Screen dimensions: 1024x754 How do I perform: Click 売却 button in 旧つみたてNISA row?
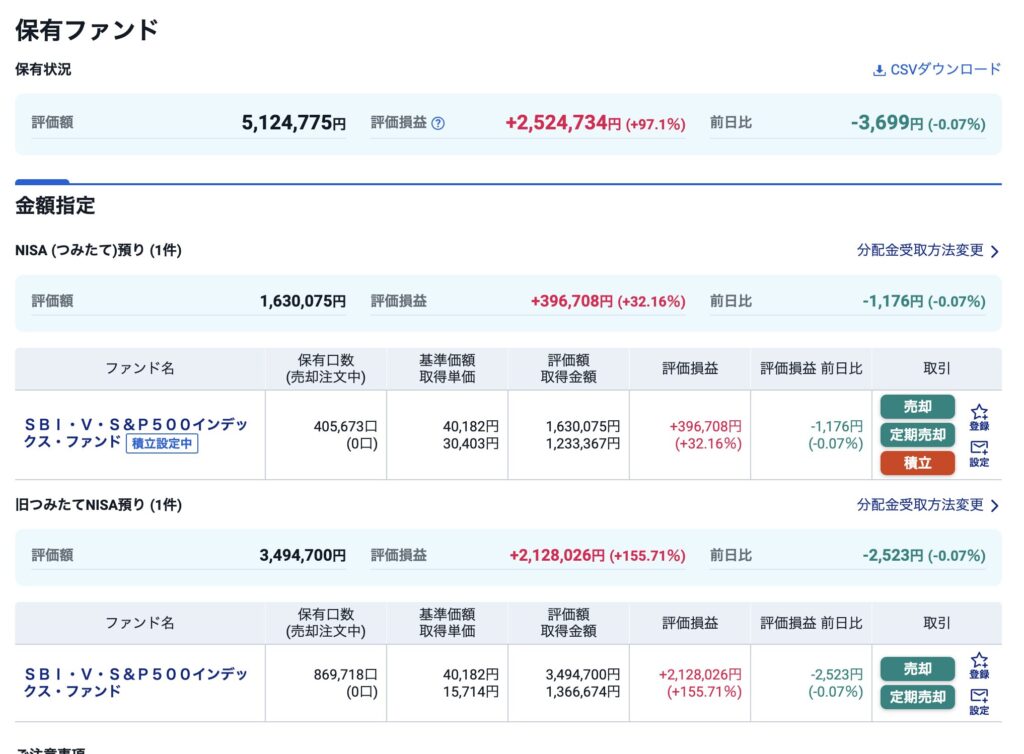click(918, 669)
